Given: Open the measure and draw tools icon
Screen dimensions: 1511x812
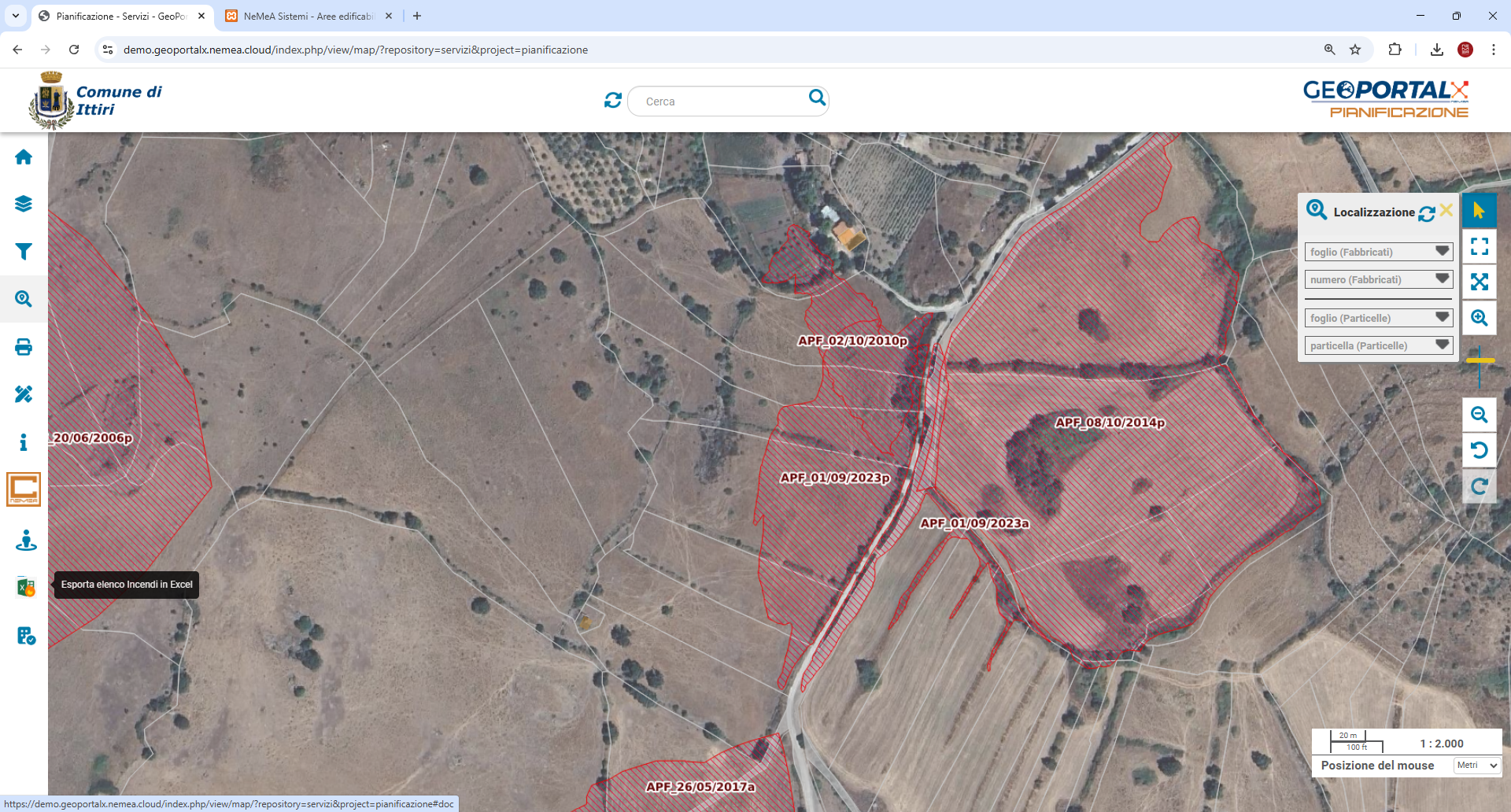Looking at the screenshot, I should pos(24,394).
